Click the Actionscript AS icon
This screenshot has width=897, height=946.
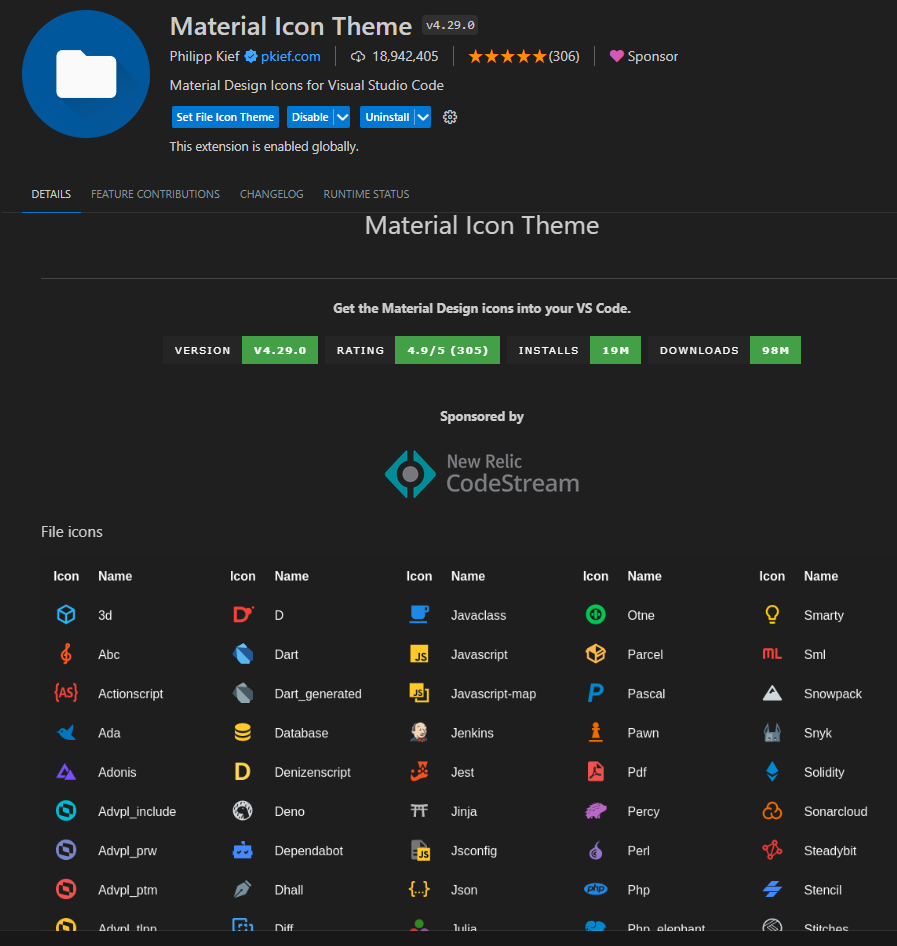66,693
